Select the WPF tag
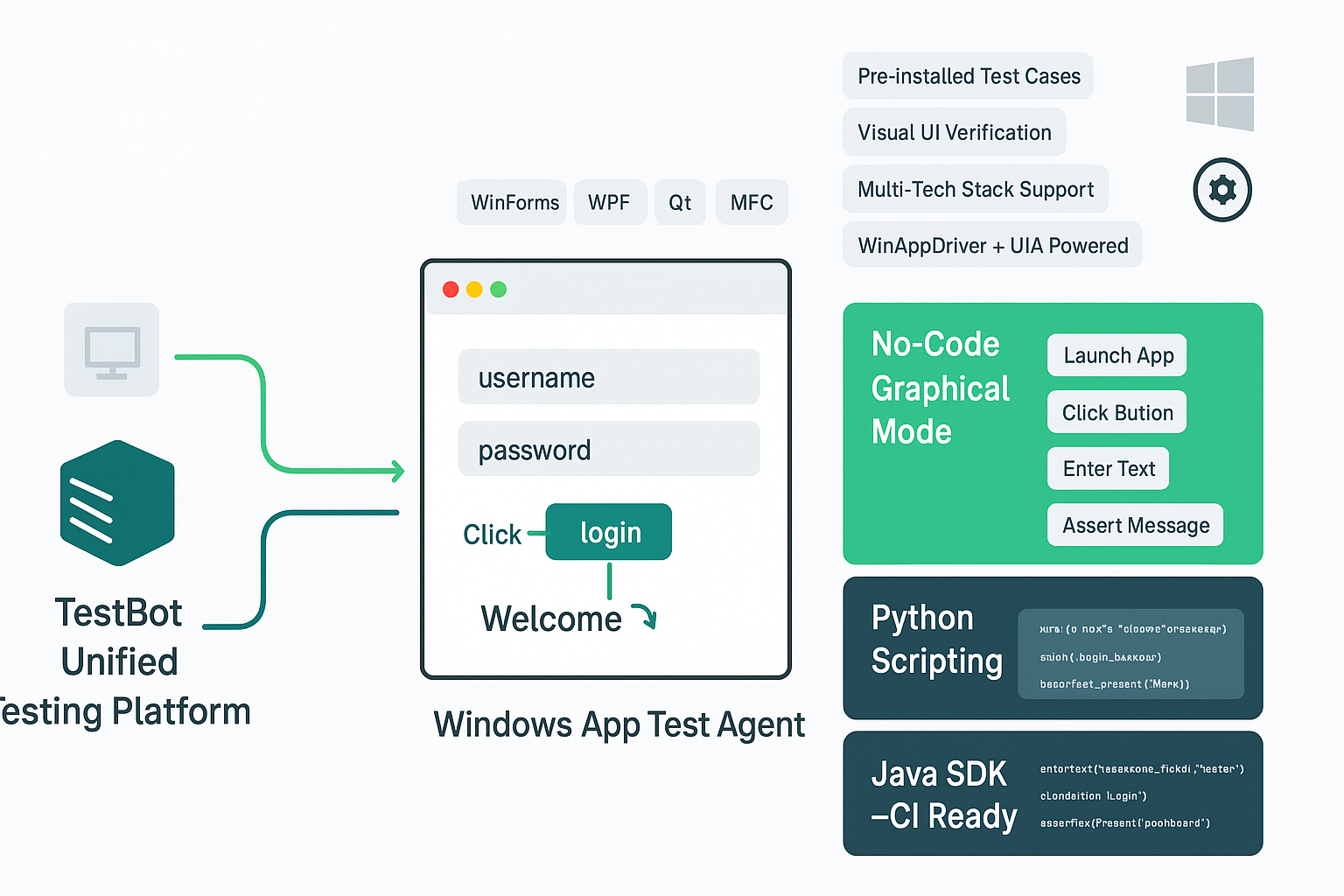Screen dimensions: 1344x896 [609, 203]
